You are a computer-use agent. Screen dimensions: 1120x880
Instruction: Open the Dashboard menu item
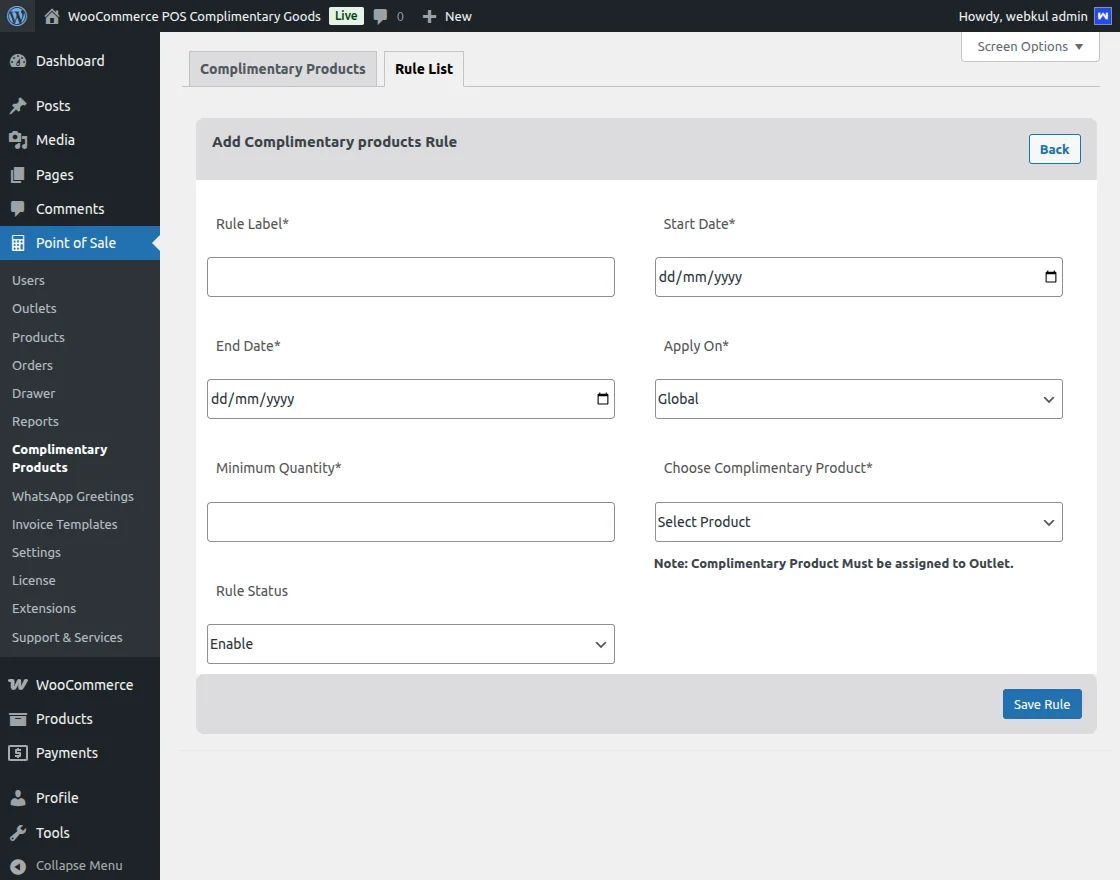point(70,61)
